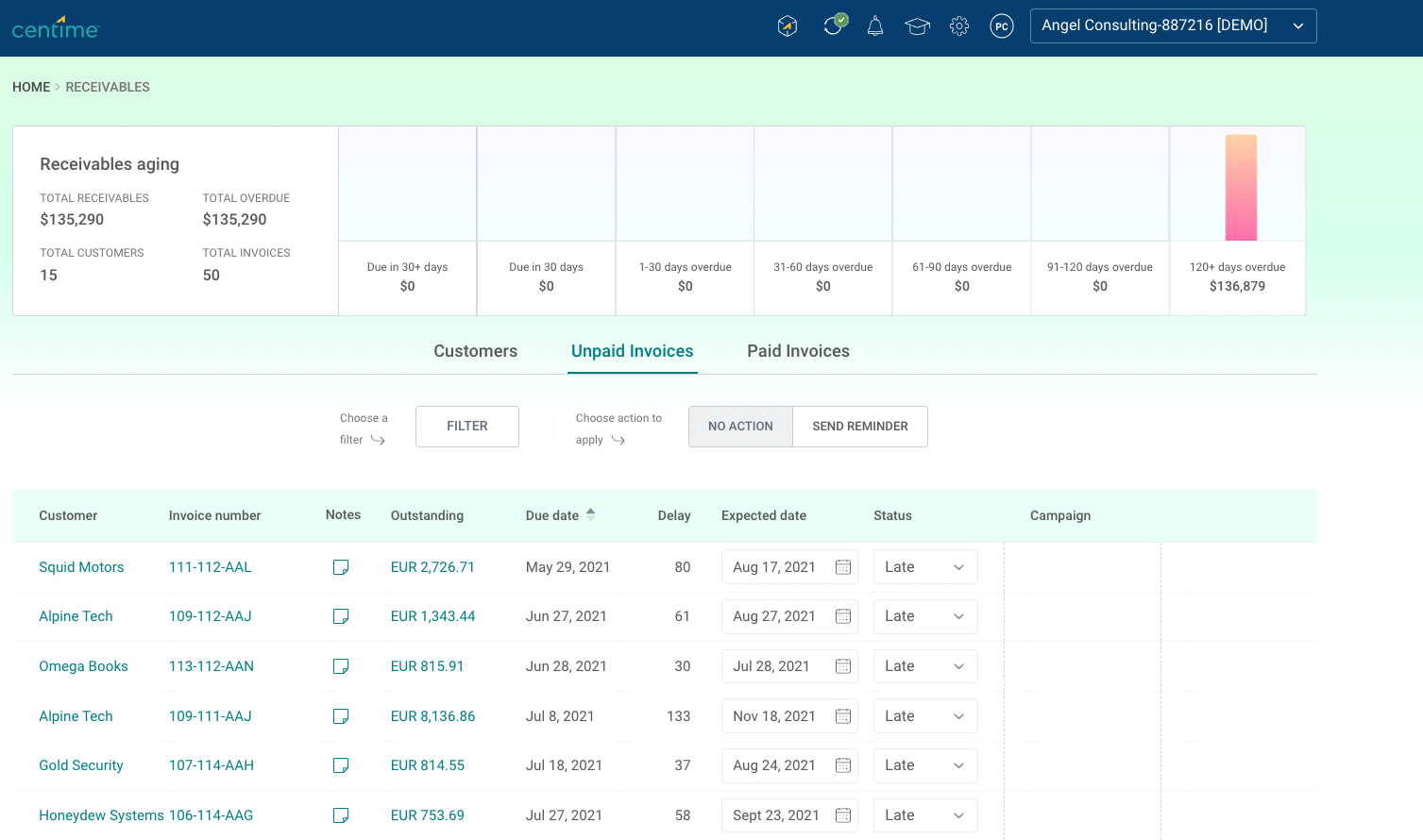
Task: Click the cube icon in the top bar
Action: [788, 26]
